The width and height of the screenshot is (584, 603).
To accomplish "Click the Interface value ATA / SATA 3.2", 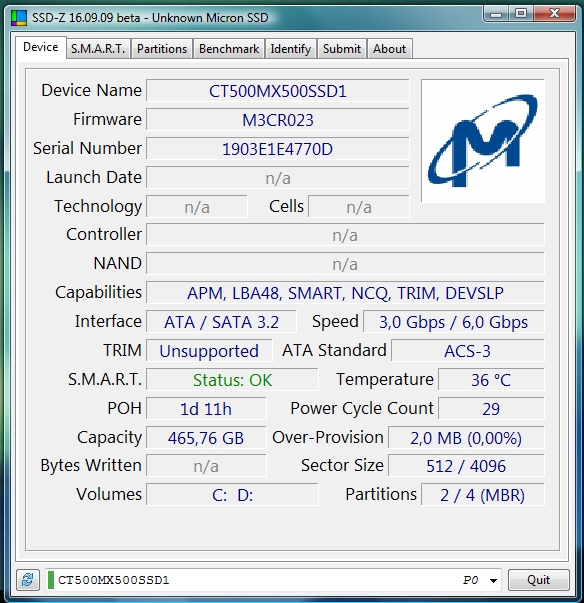I will pos(221,321).
